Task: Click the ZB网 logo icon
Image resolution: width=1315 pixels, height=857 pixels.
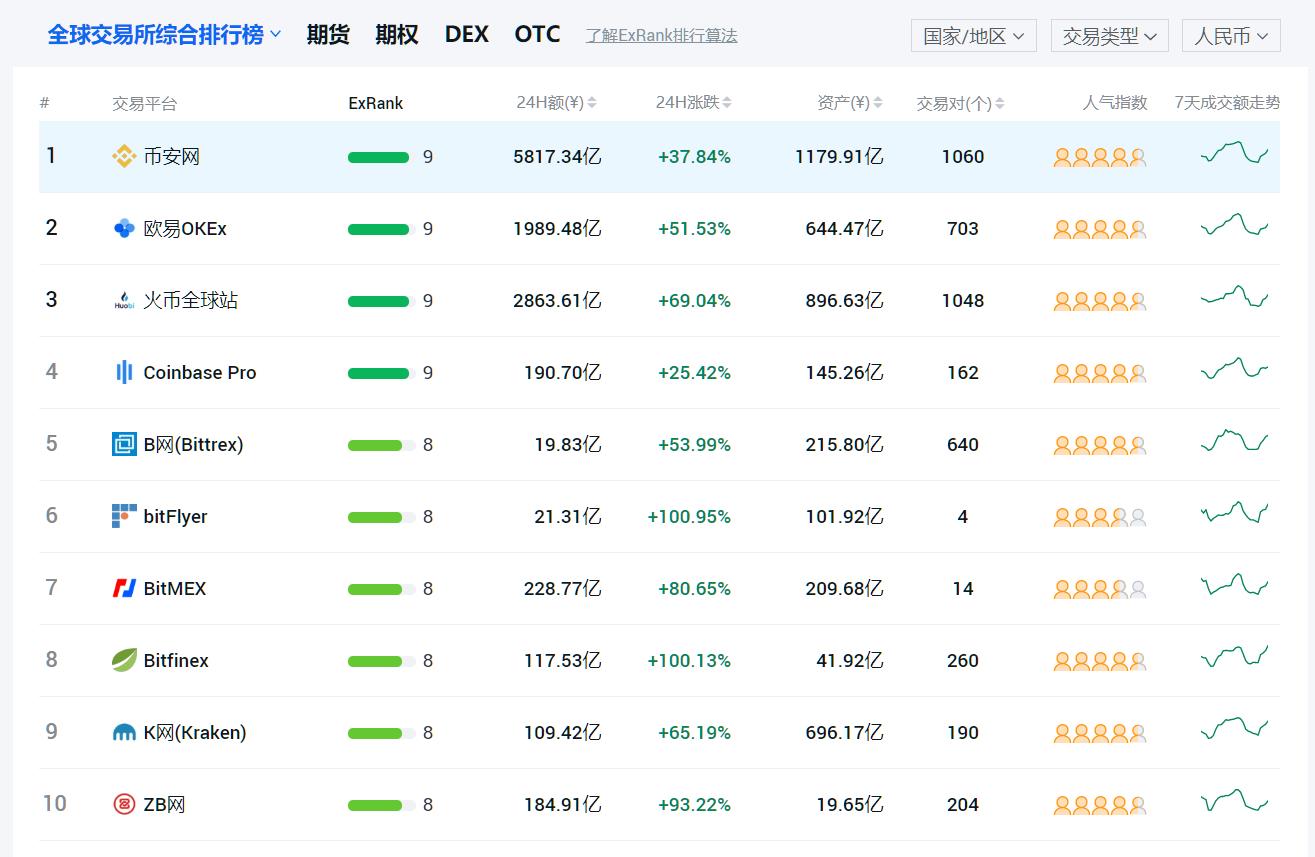Action: (x=124, y=804)
